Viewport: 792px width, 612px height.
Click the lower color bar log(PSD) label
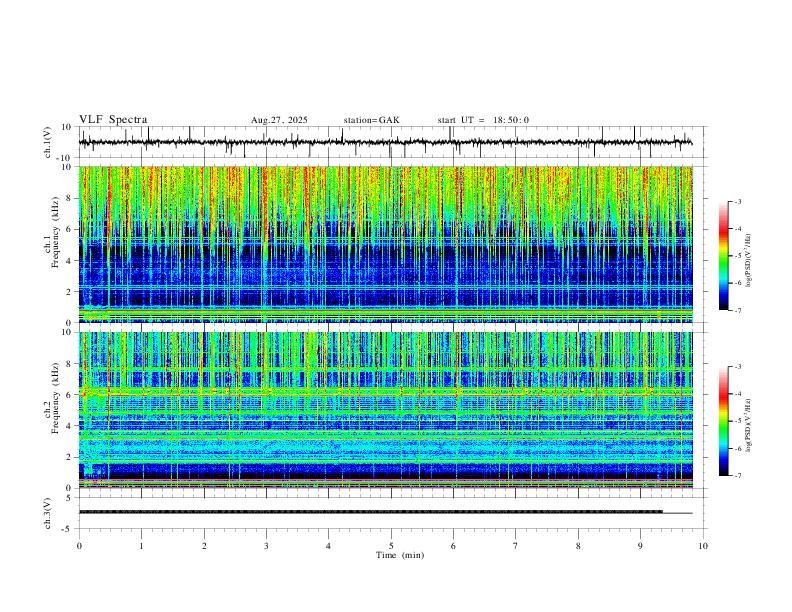748,425
